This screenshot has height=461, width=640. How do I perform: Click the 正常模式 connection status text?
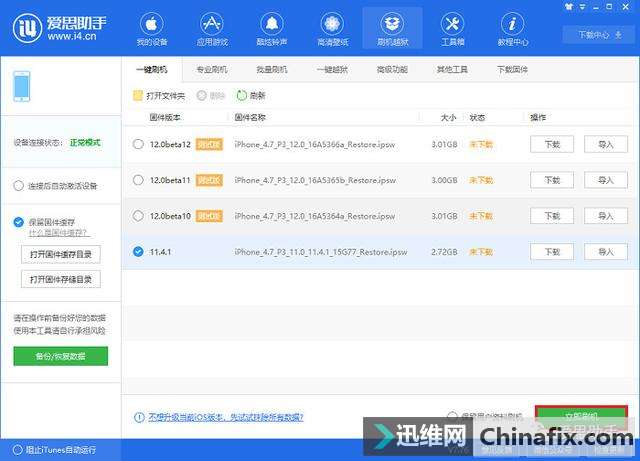click(x=85, y=143)
